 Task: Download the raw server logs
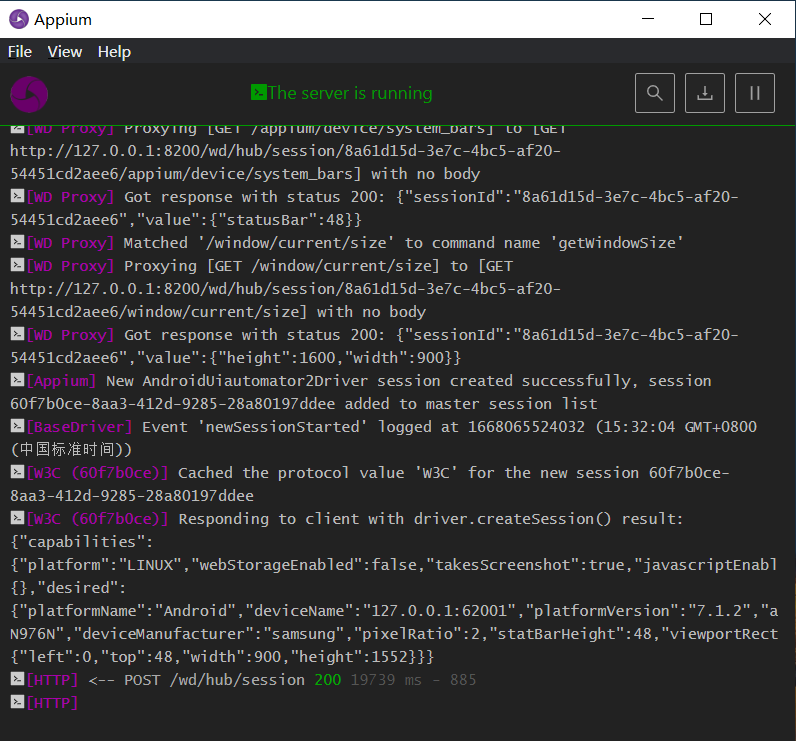[705, 93]
